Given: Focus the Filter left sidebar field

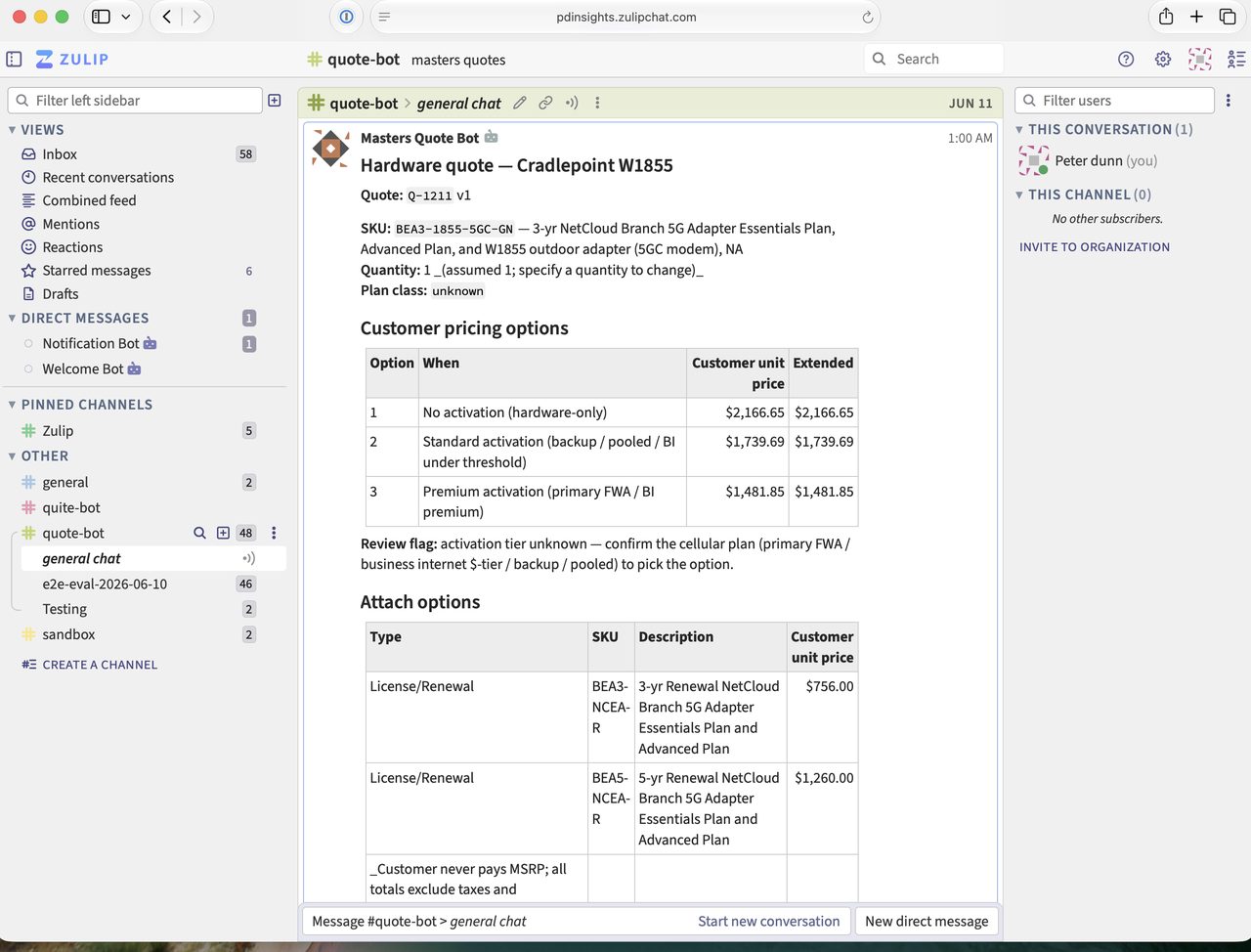Looking at the screenshot, I should pos(135,101).
